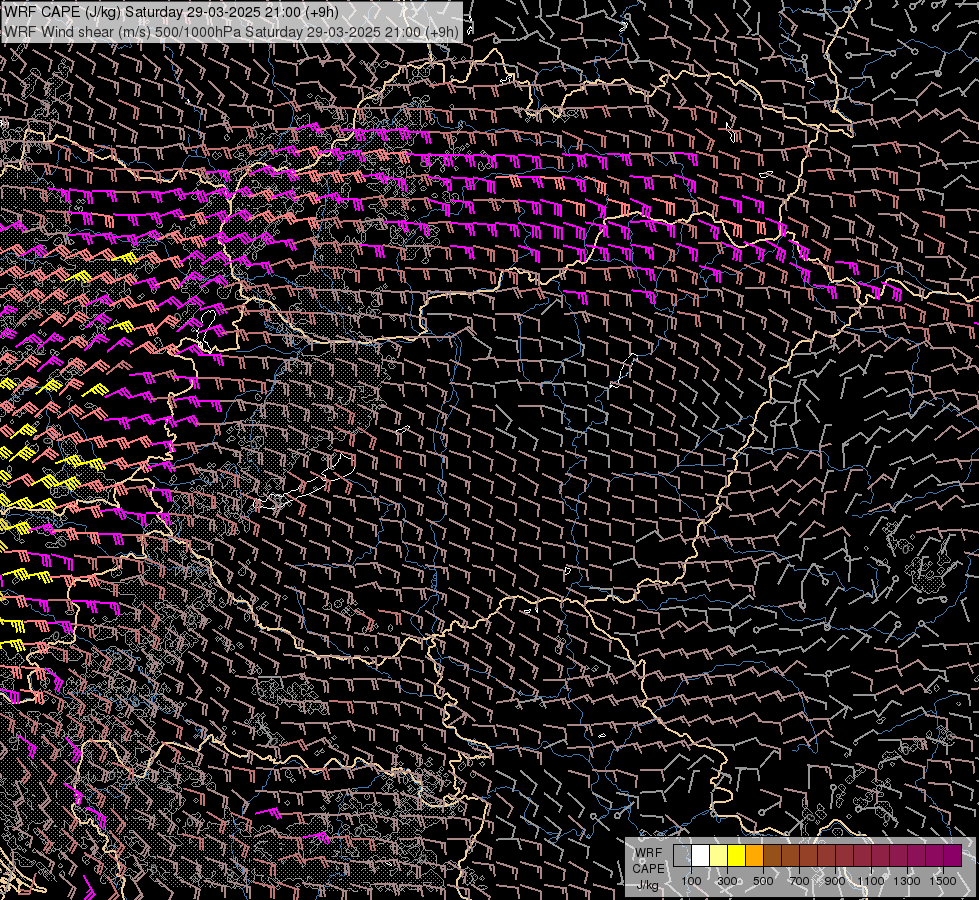Click the legend value 700

click(x=799, y=881)
